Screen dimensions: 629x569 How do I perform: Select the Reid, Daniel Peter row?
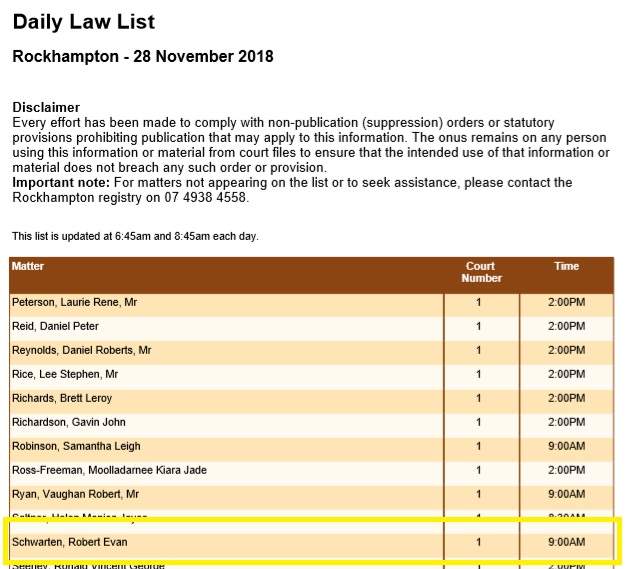point(311,329)
